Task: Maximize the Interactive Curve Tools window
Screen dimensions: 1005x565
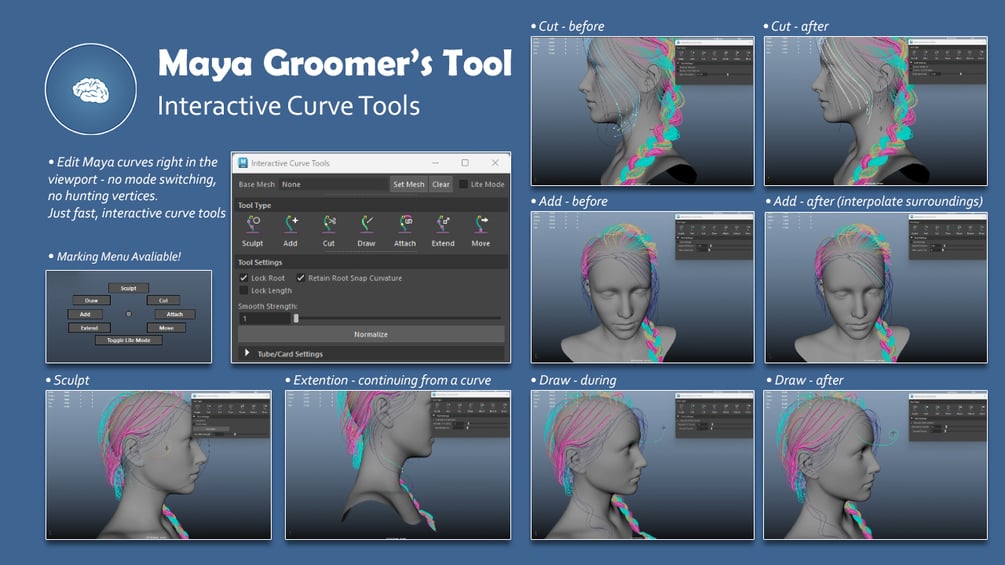Action: coord(465,163)
